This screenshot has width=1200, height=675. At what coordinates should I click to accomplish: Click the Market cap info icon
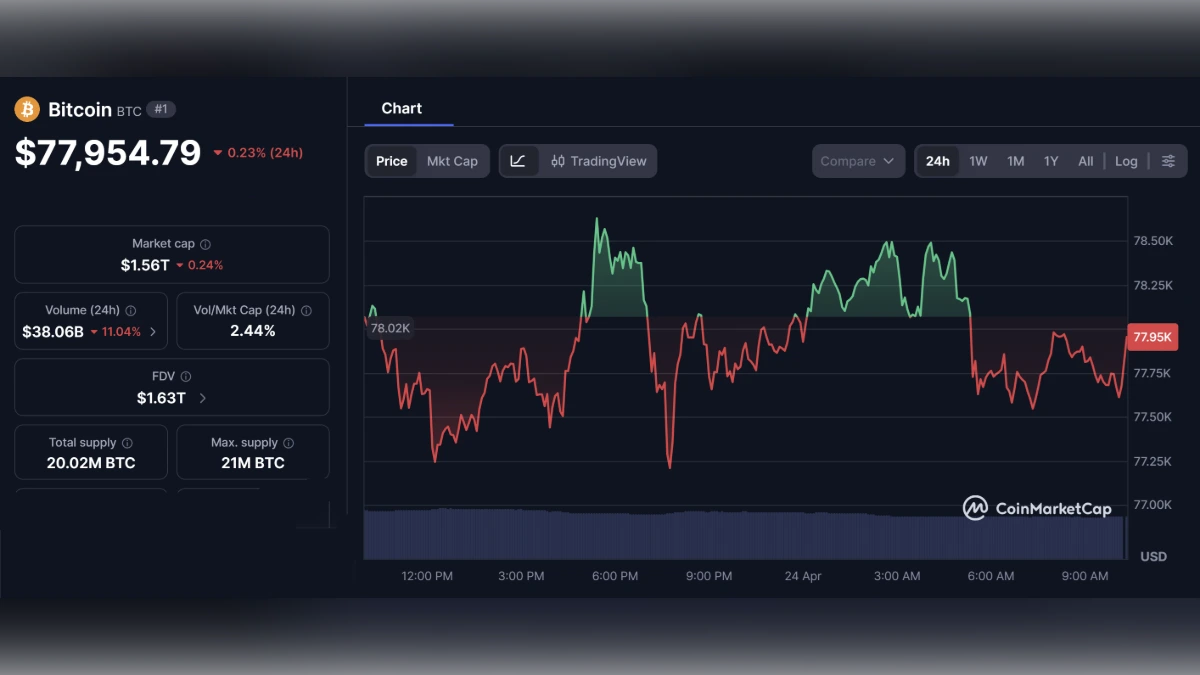pos(206,244)
